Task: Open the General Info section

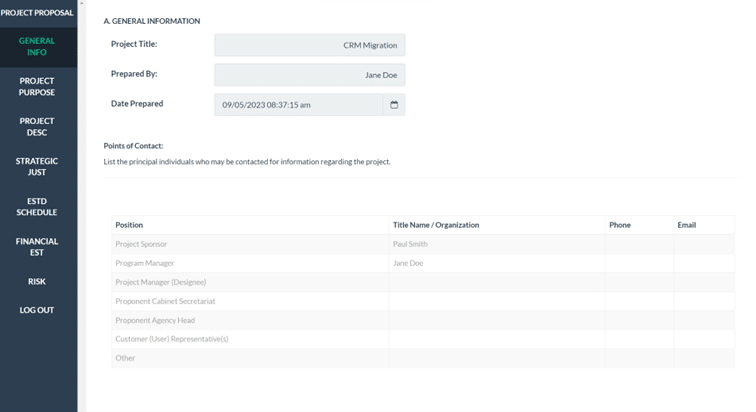Action: click(37, 46)
